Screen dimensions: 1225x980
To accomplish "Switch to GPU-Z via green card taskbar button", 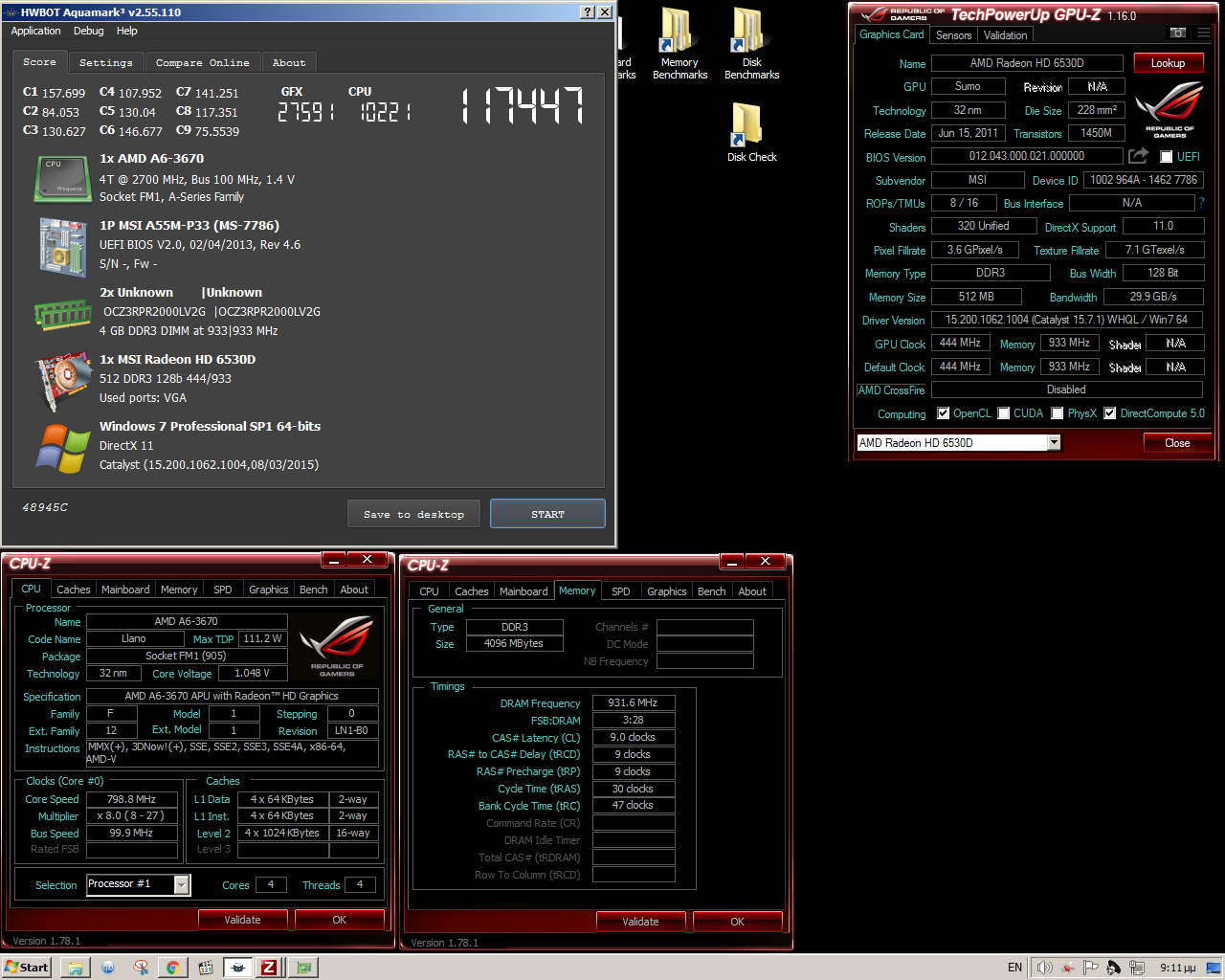I will pyautogui.click(x=304, y=968).
